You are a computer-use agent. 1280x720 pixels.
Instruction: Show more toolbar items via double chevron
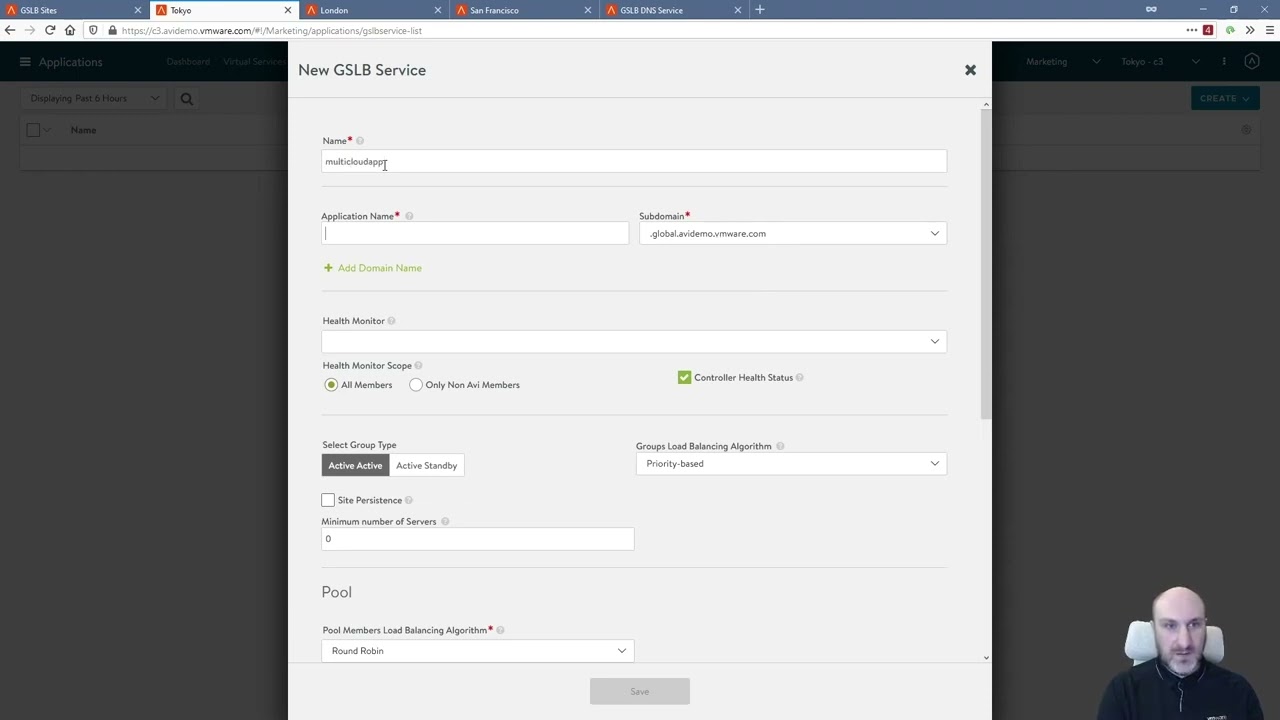point(1250,30)
